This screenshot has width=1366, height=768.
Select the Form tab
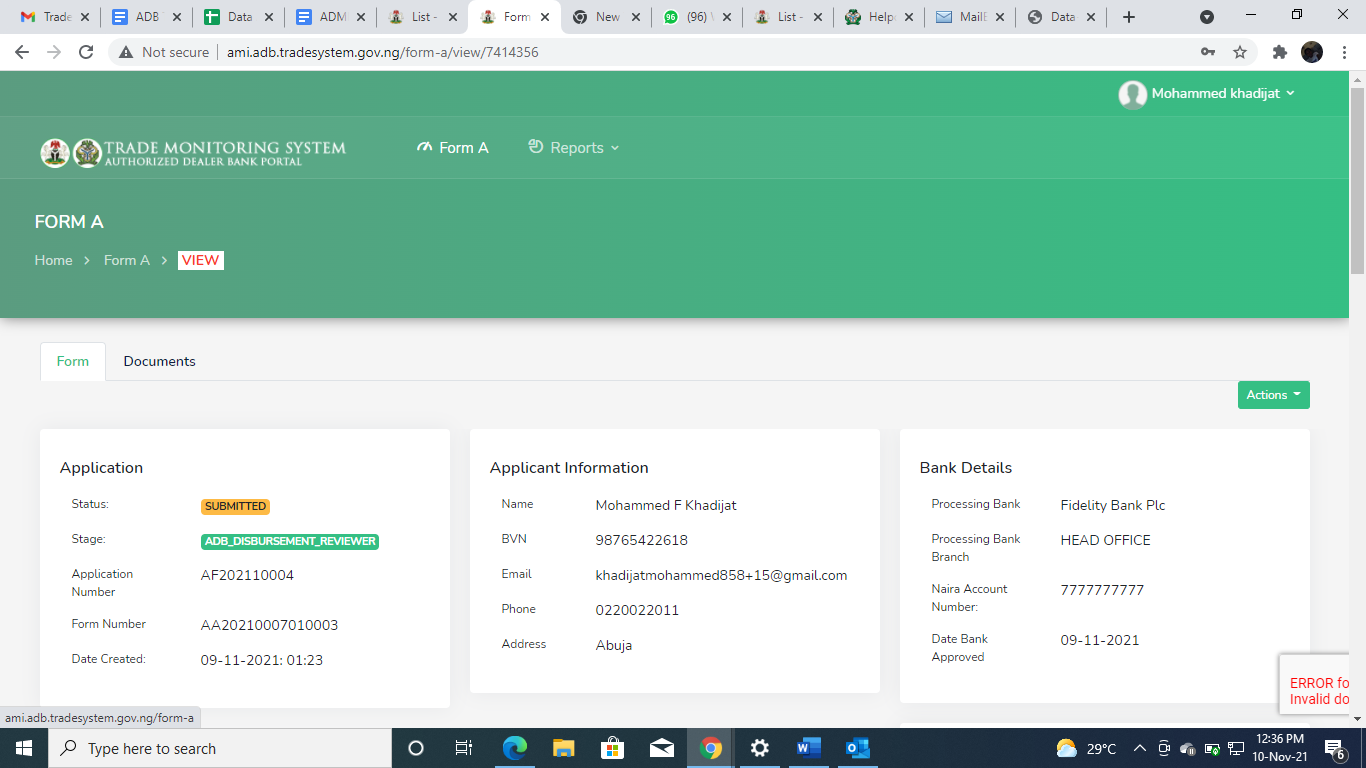click(73, 361)
